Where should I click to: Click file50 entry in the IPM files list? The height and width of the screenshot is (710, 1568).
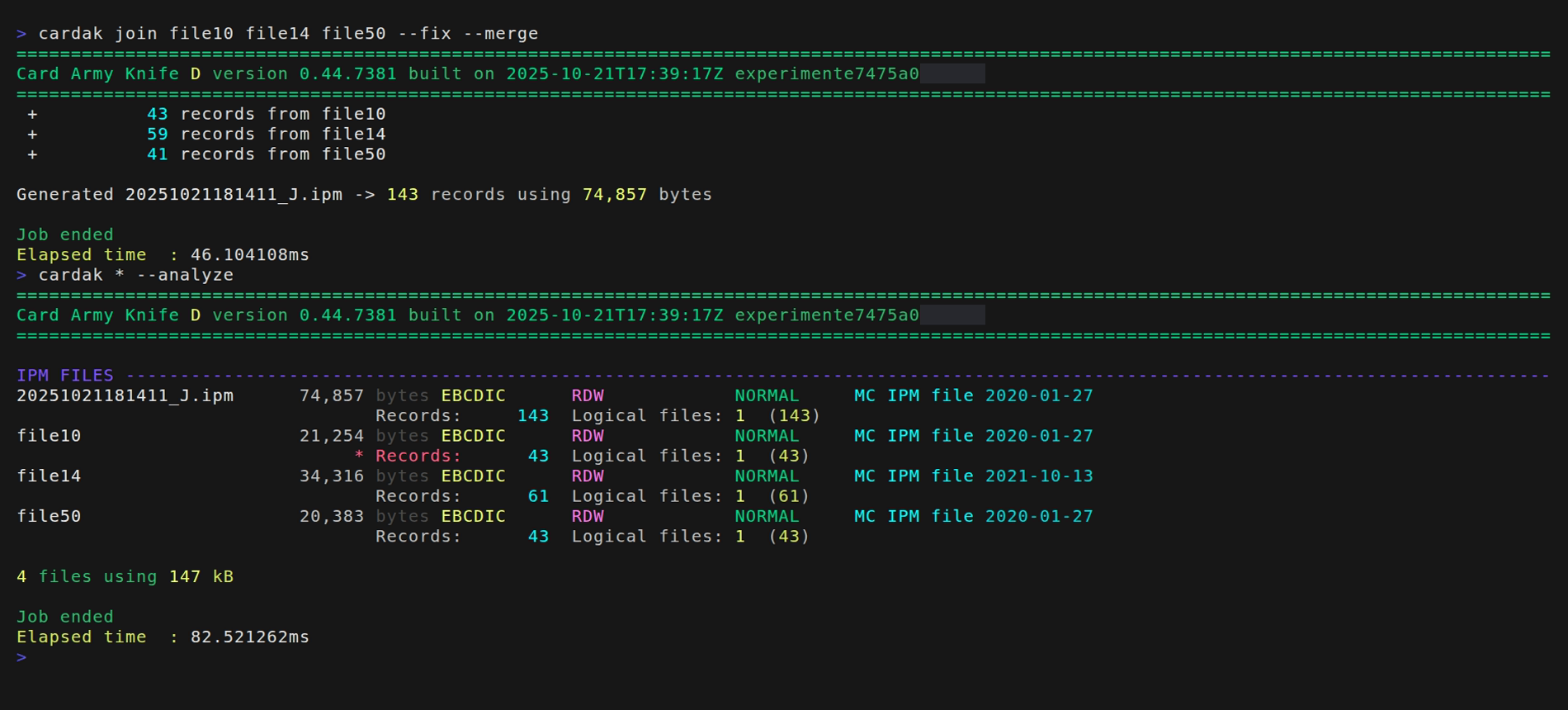[49, 517]
